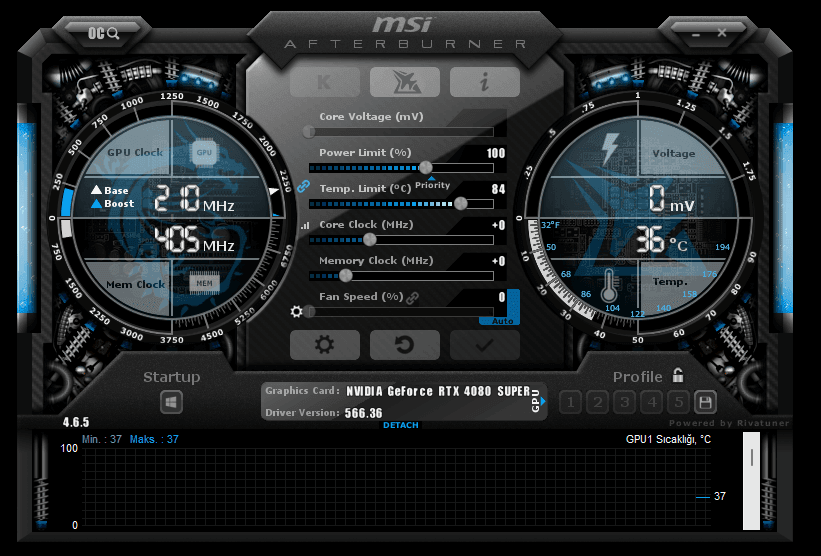Open settings with the gear button

tap(324, 345)
